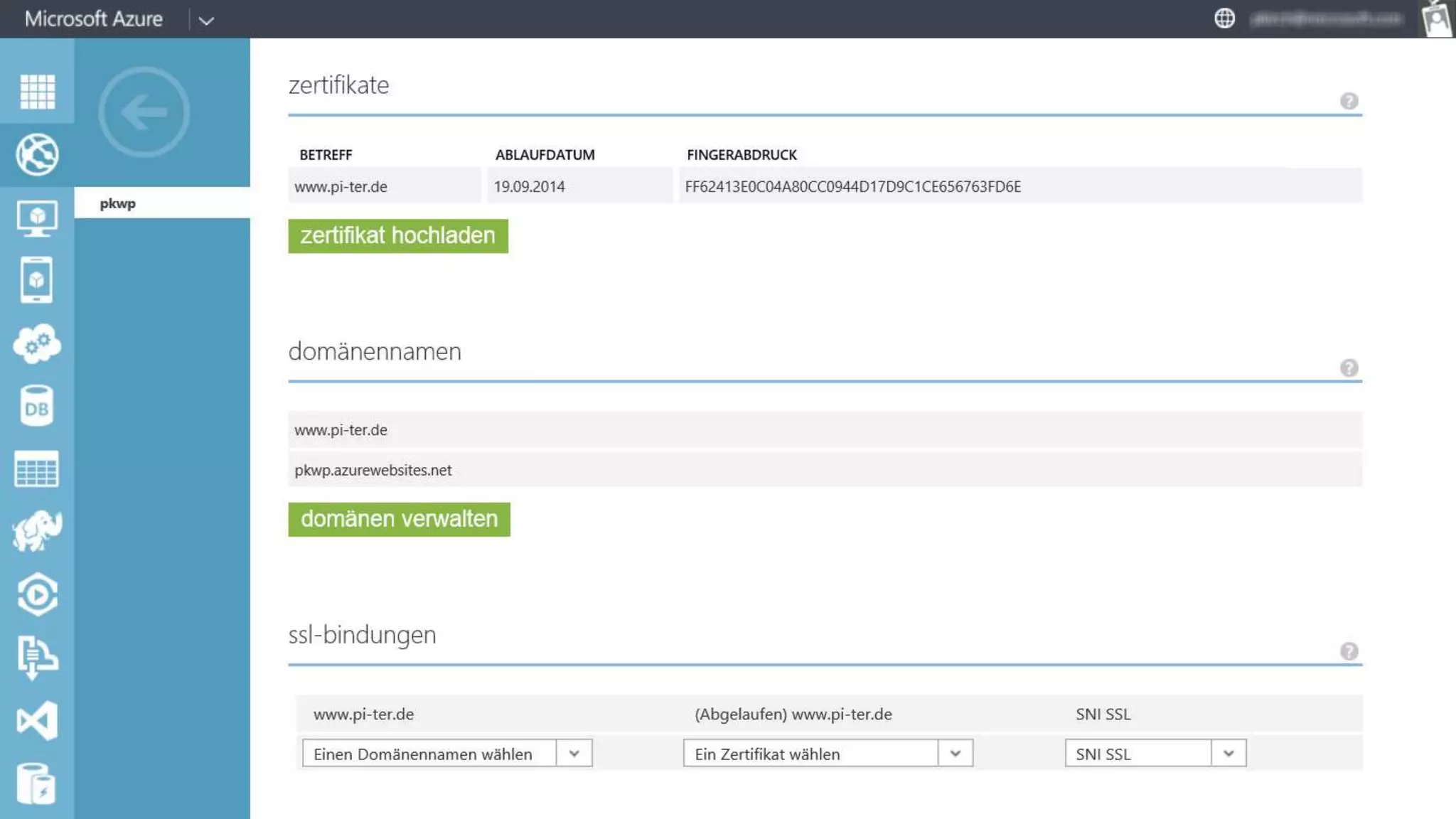Click the back arrow circle button
The width and height of the screenshot is (1456, 819).
coord(144,112)
